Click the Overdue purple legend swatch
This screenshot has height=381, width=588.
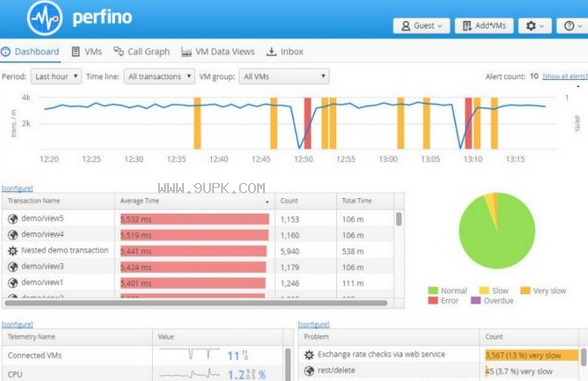(x=476, y=300)
